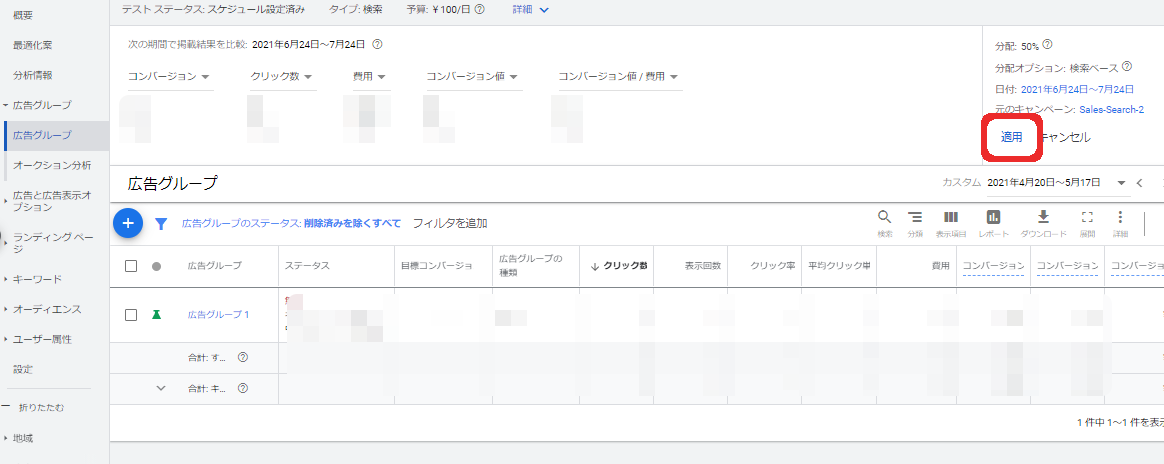Viewport: 1164px width, 464px height.
Task: Click the blue plus add button
Action: (128, 223)
